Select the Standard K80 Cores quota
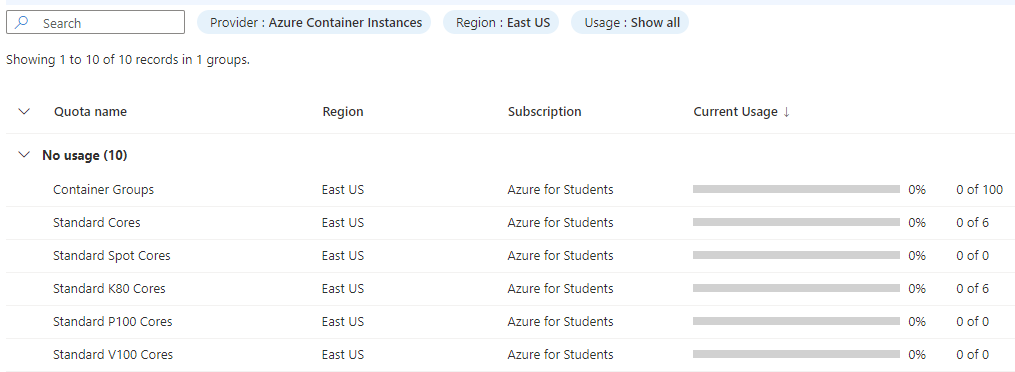The height and width of the screenshot is (372, 1015). 109,289
